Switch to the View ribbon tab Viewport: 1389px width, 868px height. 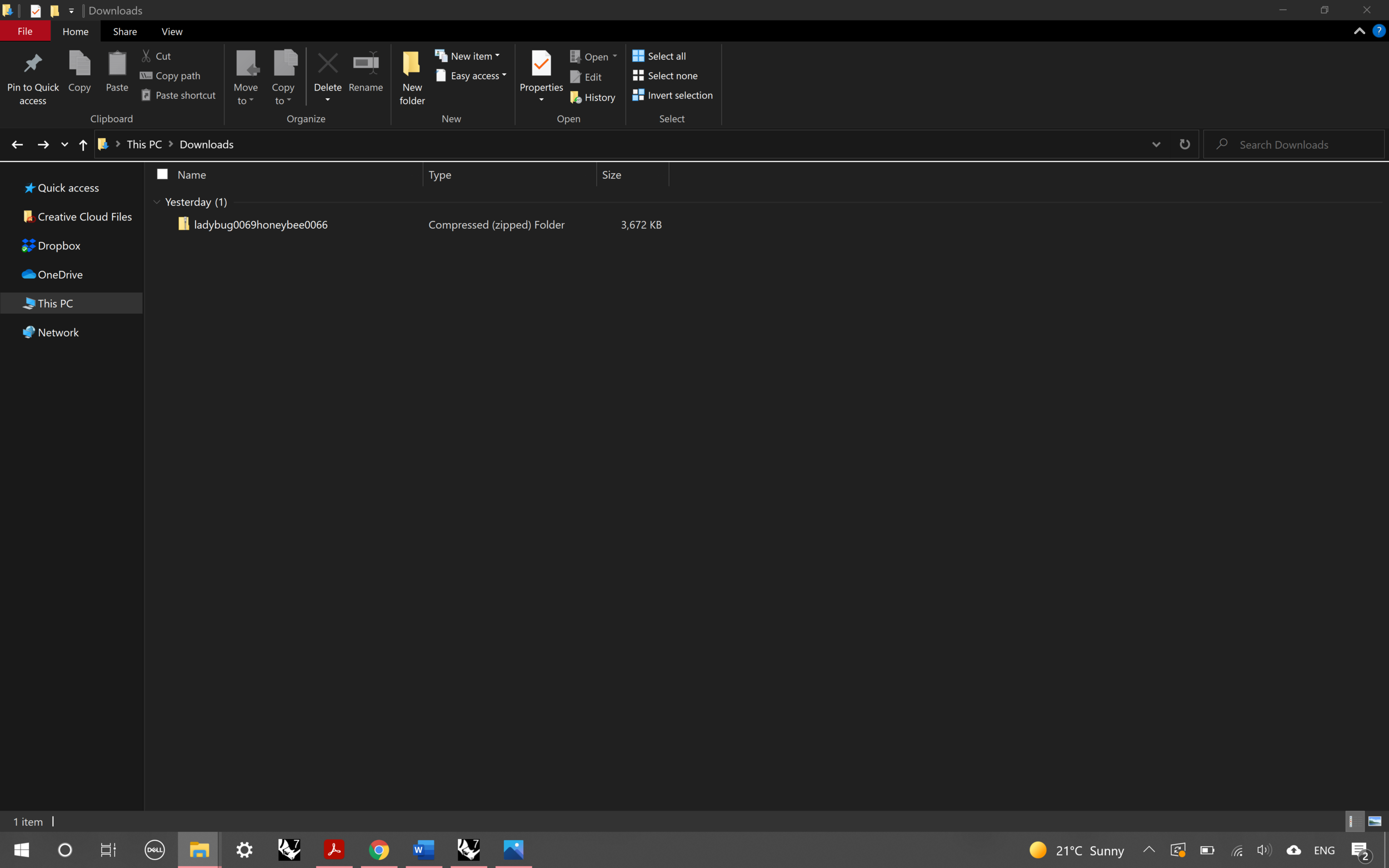[171, 32]
